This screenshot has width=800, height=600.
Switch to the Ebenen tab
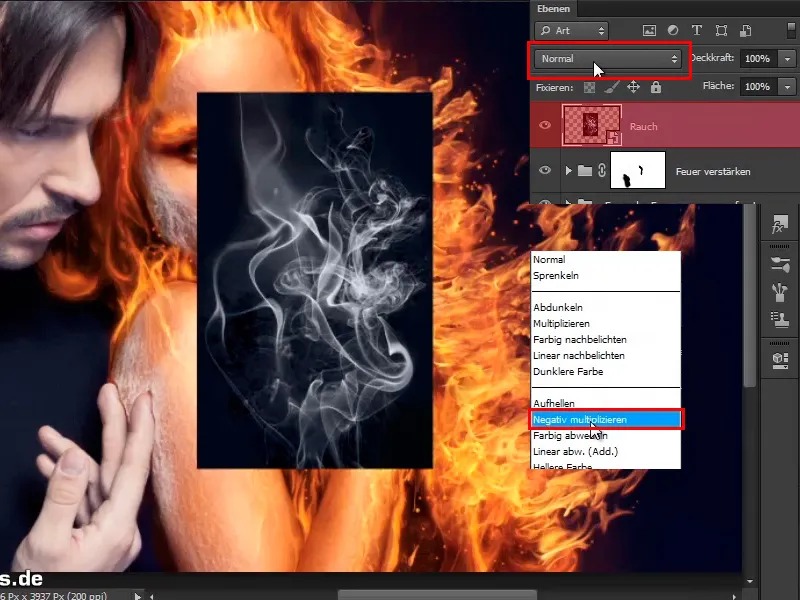click(554, 9)
